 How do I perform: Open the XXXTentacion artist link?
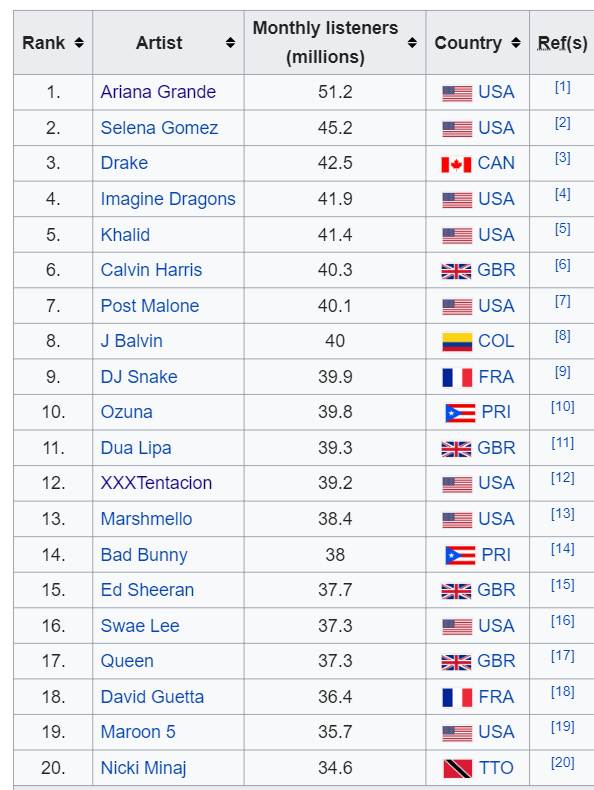point(156,483)
